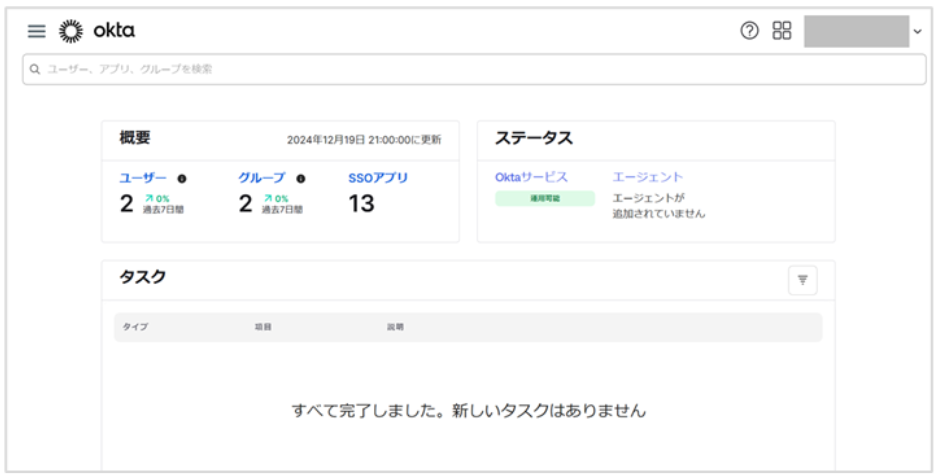934x475 pixels.
Task: Click info icon next to グループ
Action: (x=301, y=179)
